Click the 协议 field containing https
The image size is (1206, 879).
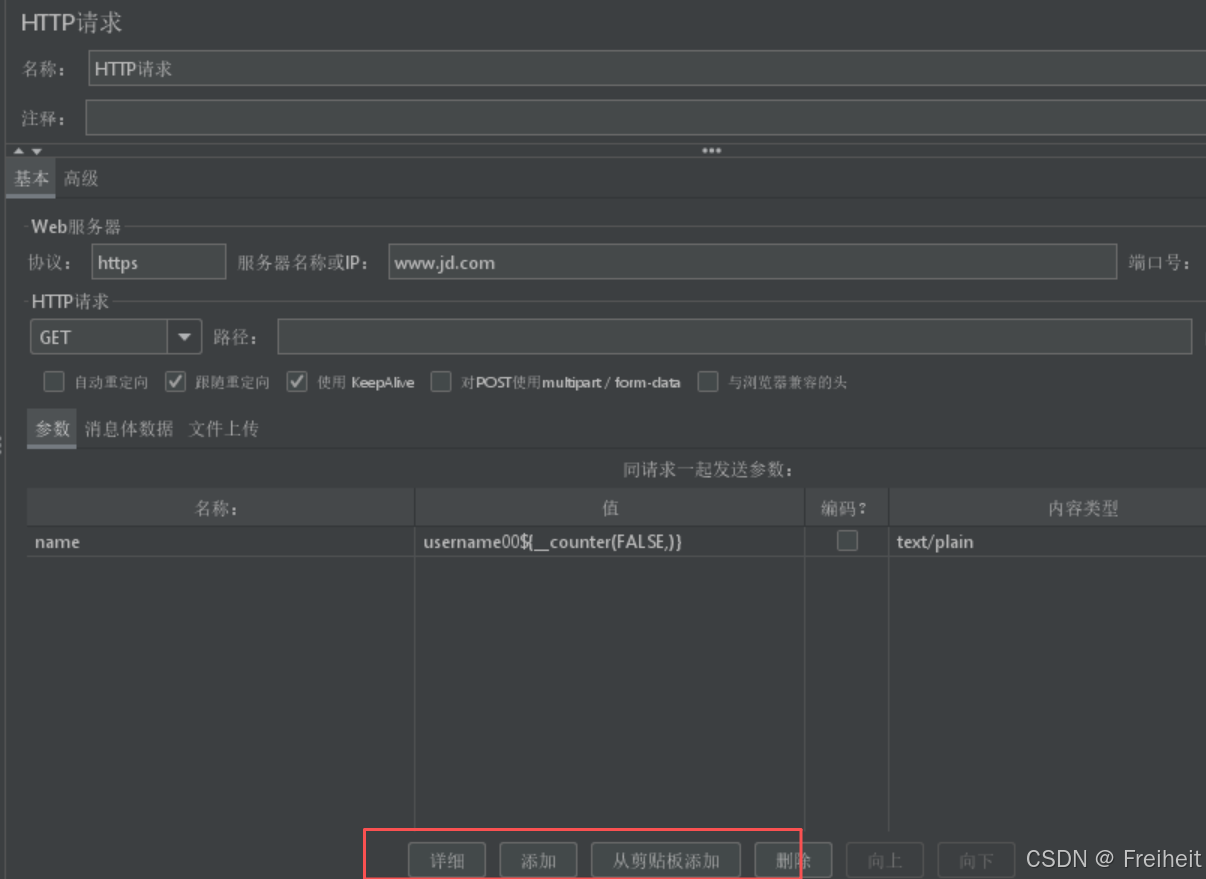pos(159,262)
